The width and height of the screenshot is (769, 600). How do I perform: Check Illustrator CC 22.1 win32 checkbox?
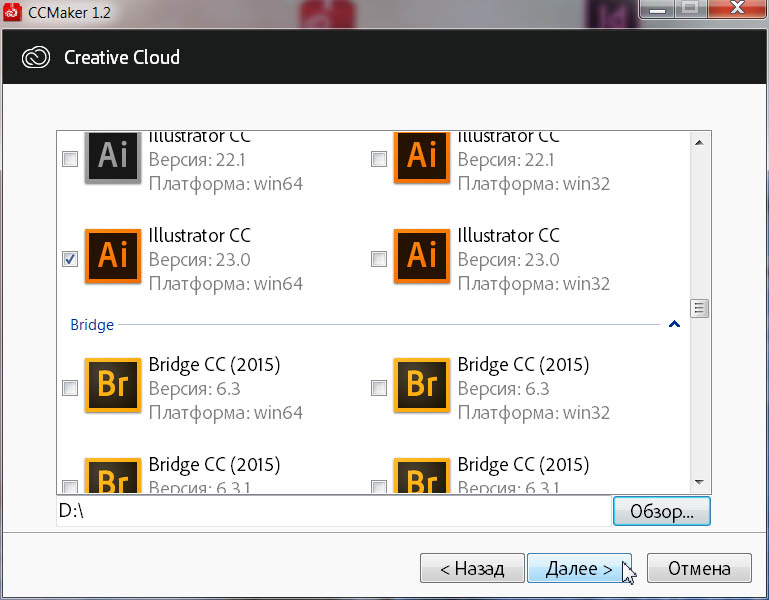point(379,159)
